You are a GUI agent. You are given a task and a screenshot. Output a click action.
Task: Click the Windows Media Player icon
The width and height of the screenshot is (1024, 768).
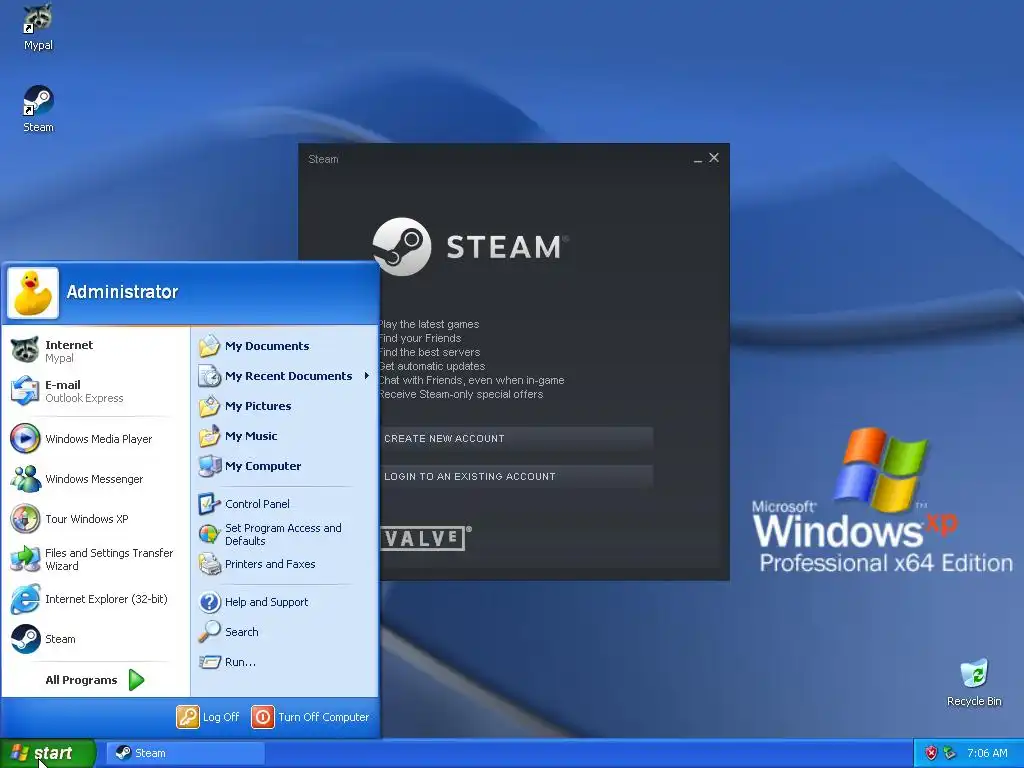(25, 438)
